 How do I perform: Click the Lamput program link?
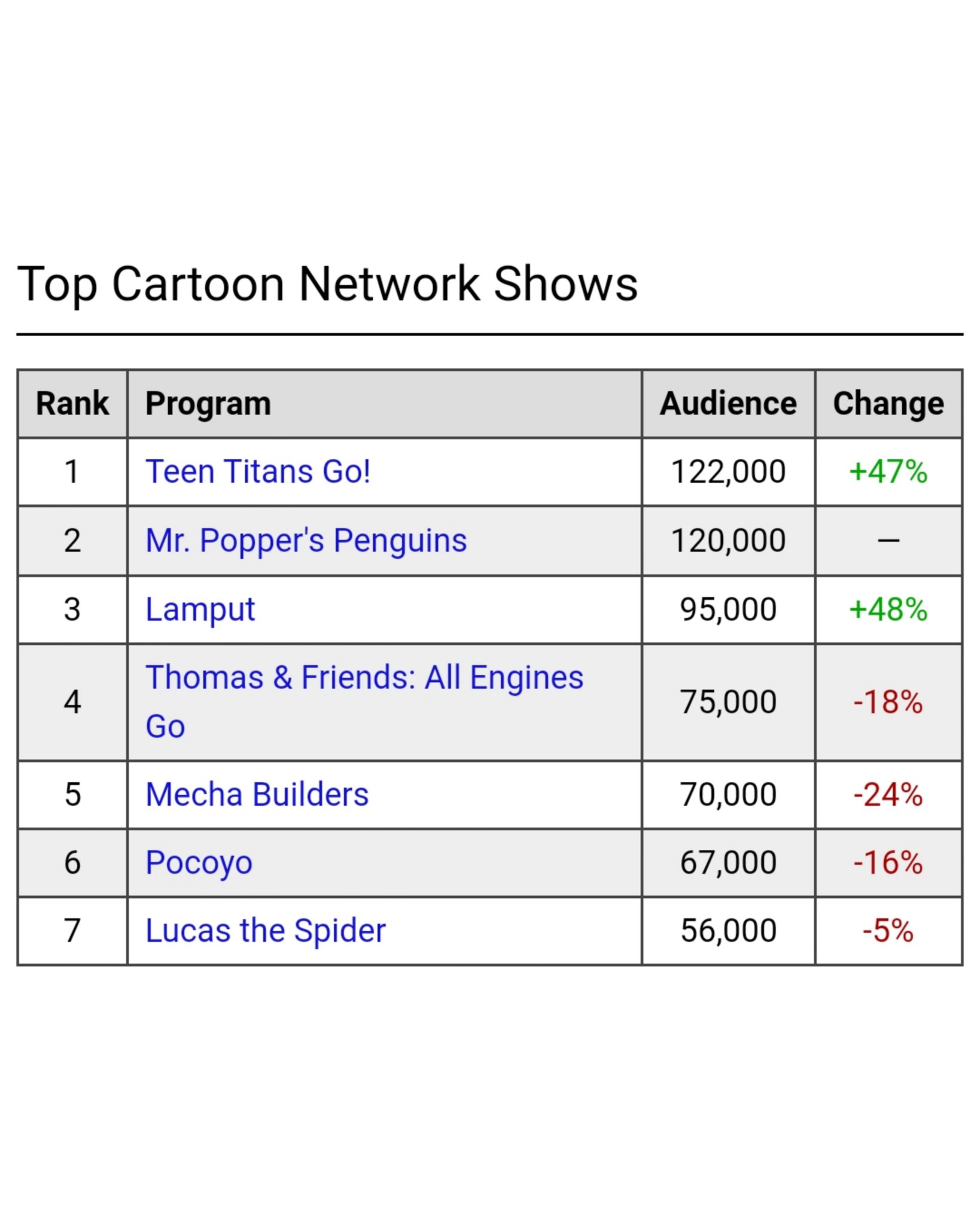coord(200,610)
